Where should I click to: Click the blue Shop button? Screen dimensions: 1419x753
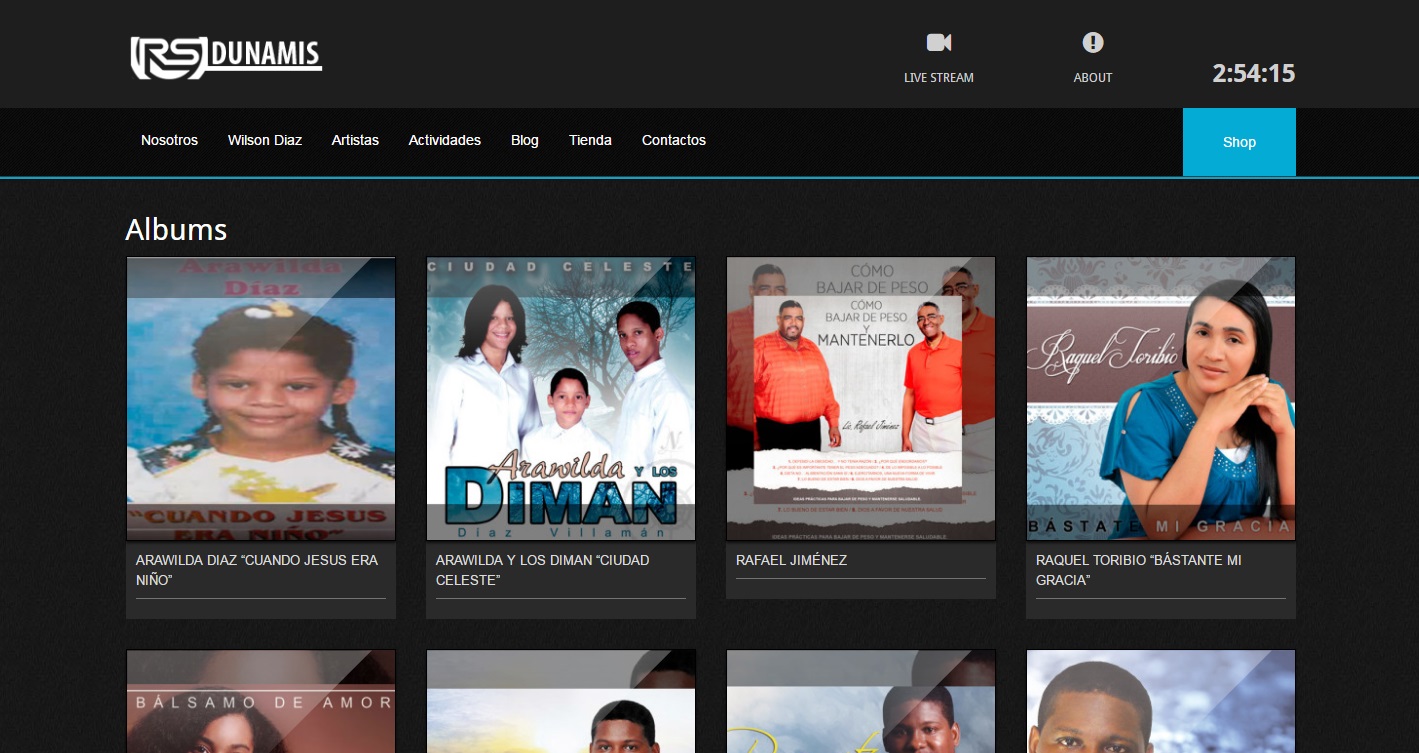(x=1239, y=142)
